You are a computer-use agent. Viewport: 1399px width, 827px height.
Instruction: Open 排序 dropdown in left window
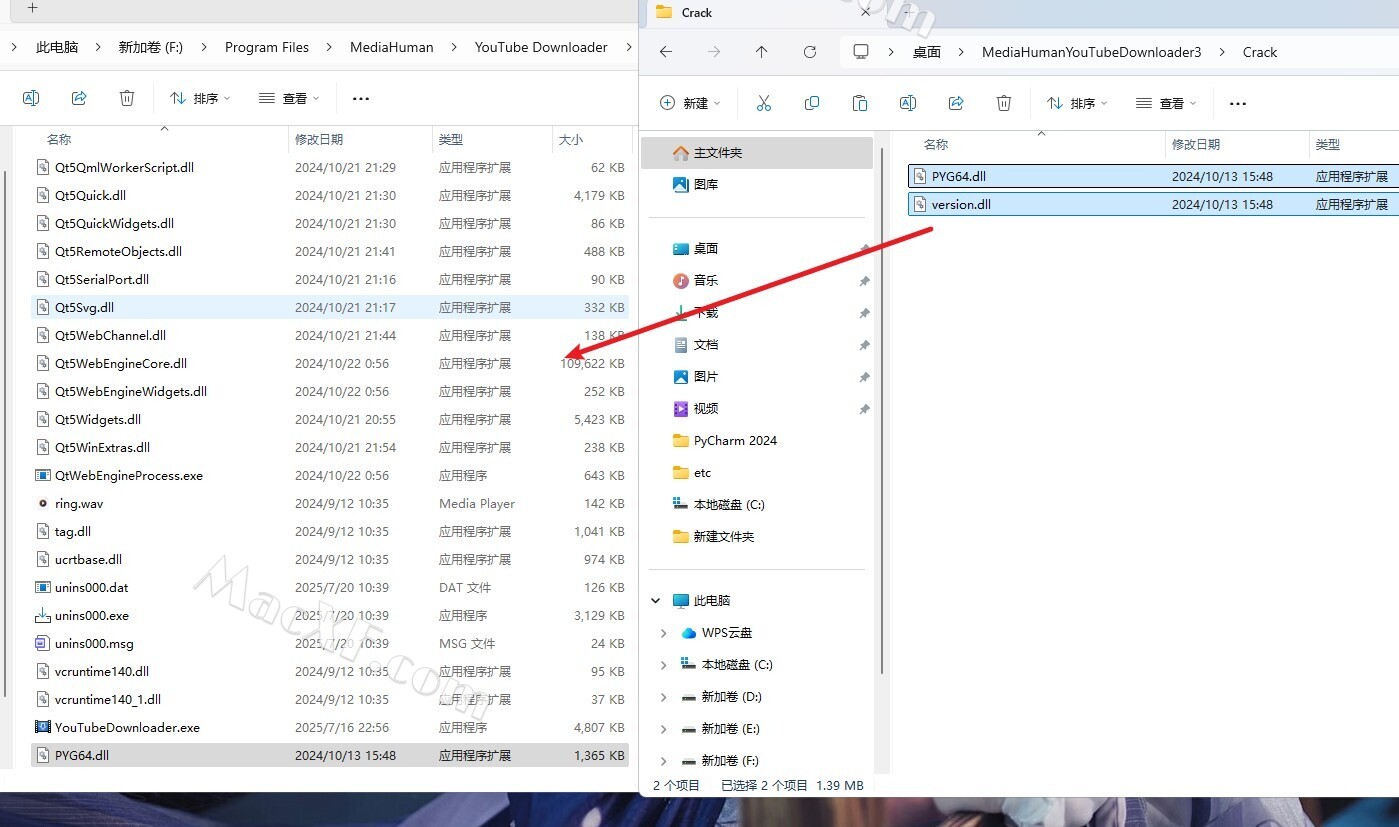pos(200,98)
